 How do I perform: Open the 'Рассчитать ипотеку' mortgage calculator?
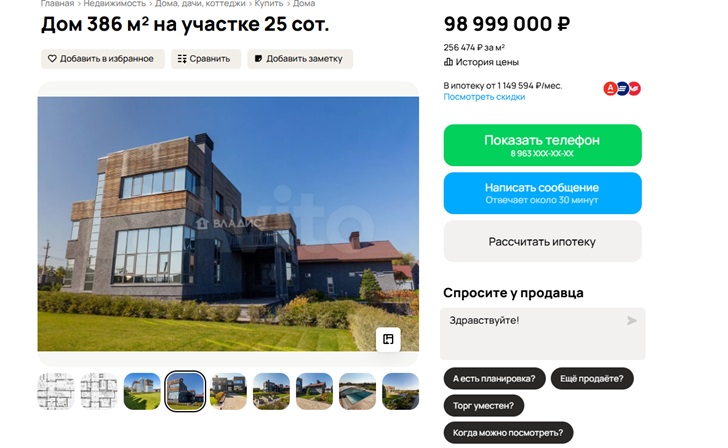tap(542, 241)
